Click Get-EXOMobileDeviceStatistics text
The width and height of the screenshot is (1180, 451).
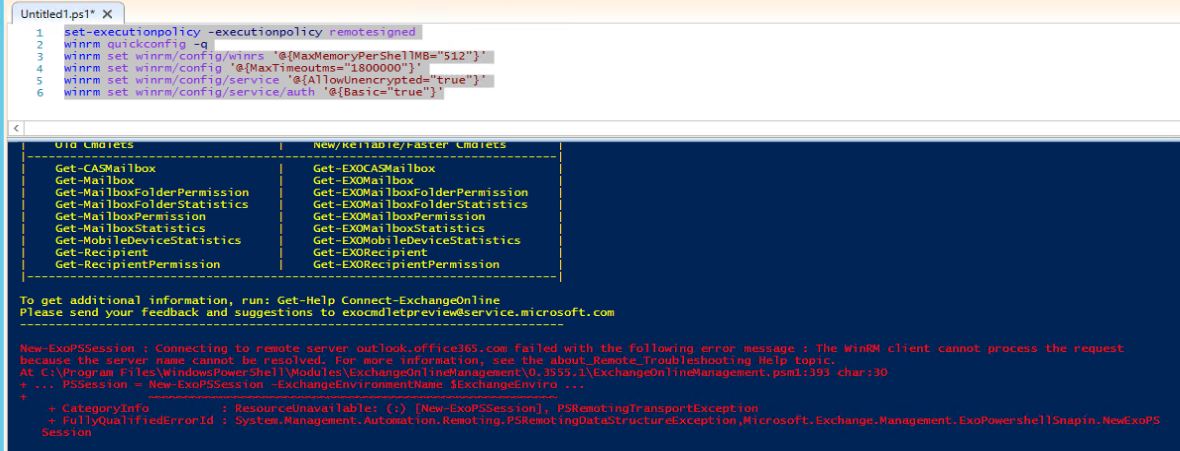click(x=417, y=241)
